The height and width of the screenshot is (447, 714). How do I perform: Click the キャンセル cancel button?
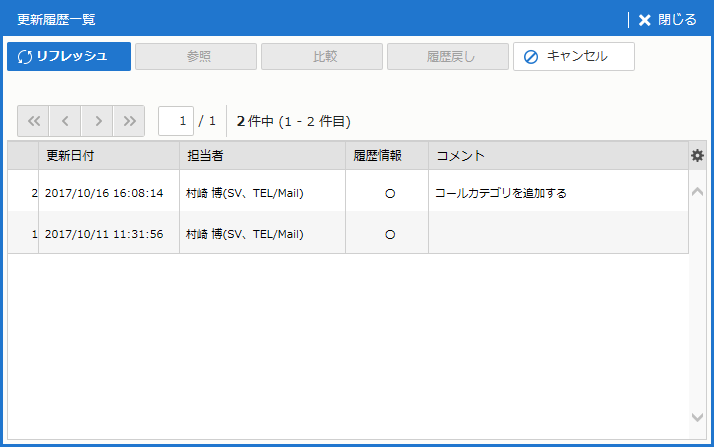point(574,56)
